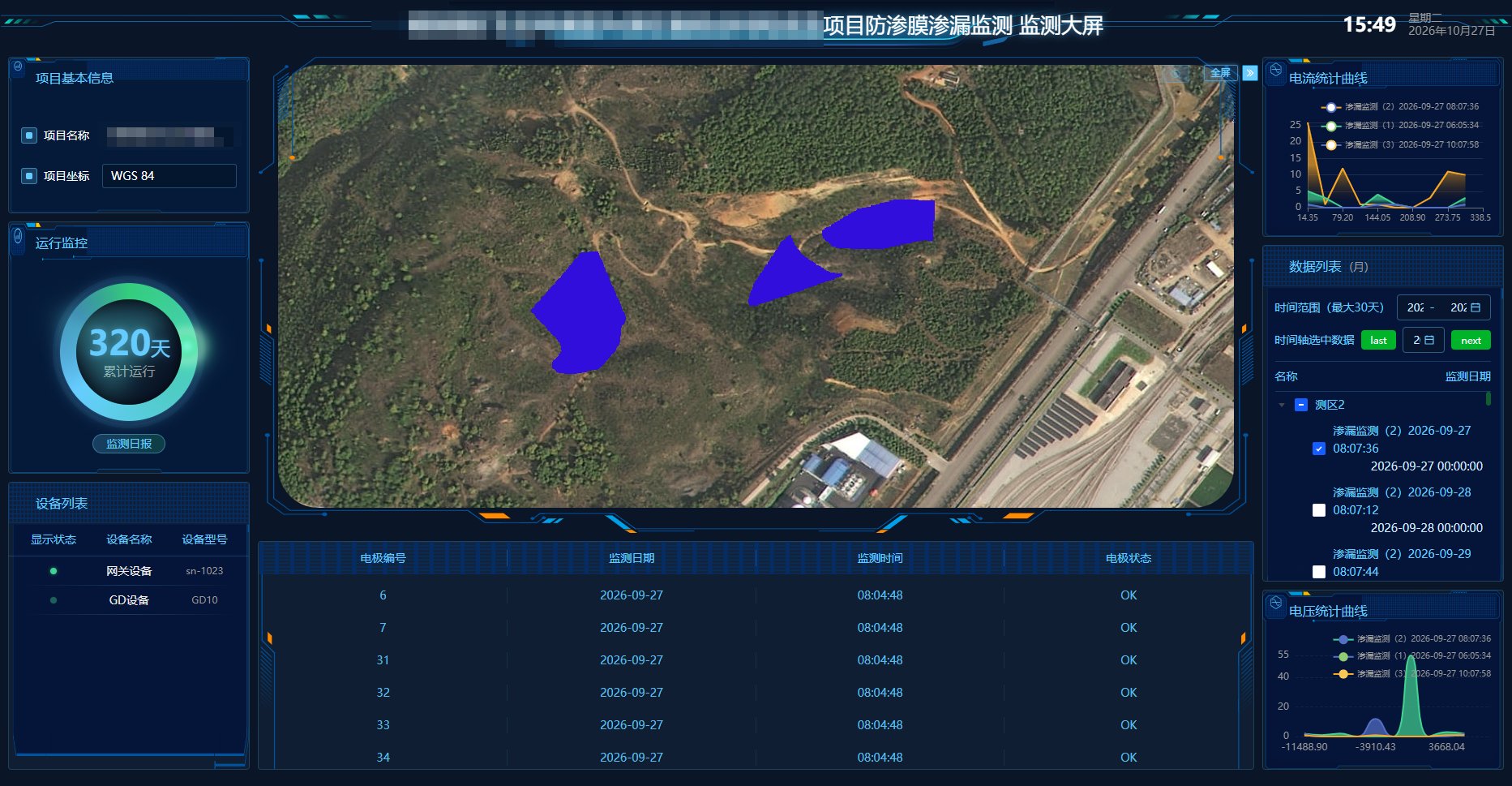Click the 电流统计曲线 waveform panel icon
The image size is (1512, 786).
tap(1276, 71)
